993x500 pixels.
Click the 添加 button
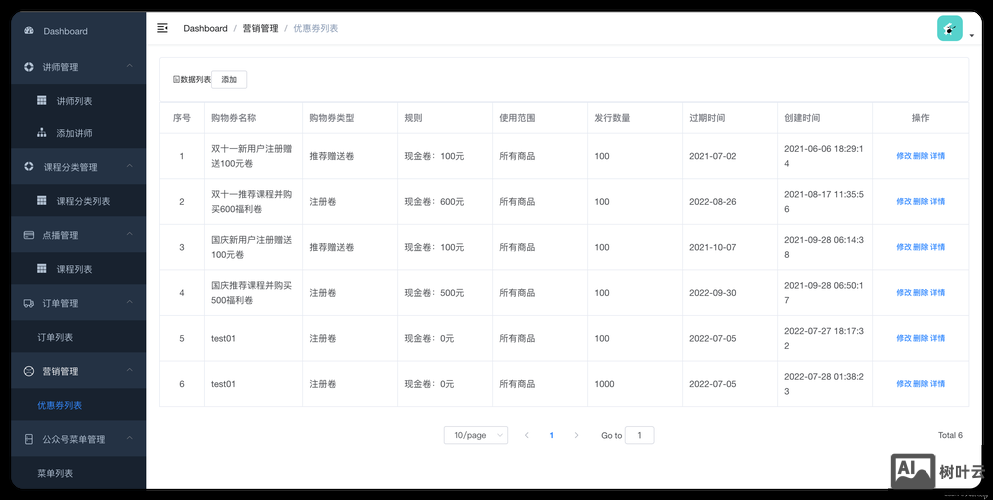(x=229, y=79)
